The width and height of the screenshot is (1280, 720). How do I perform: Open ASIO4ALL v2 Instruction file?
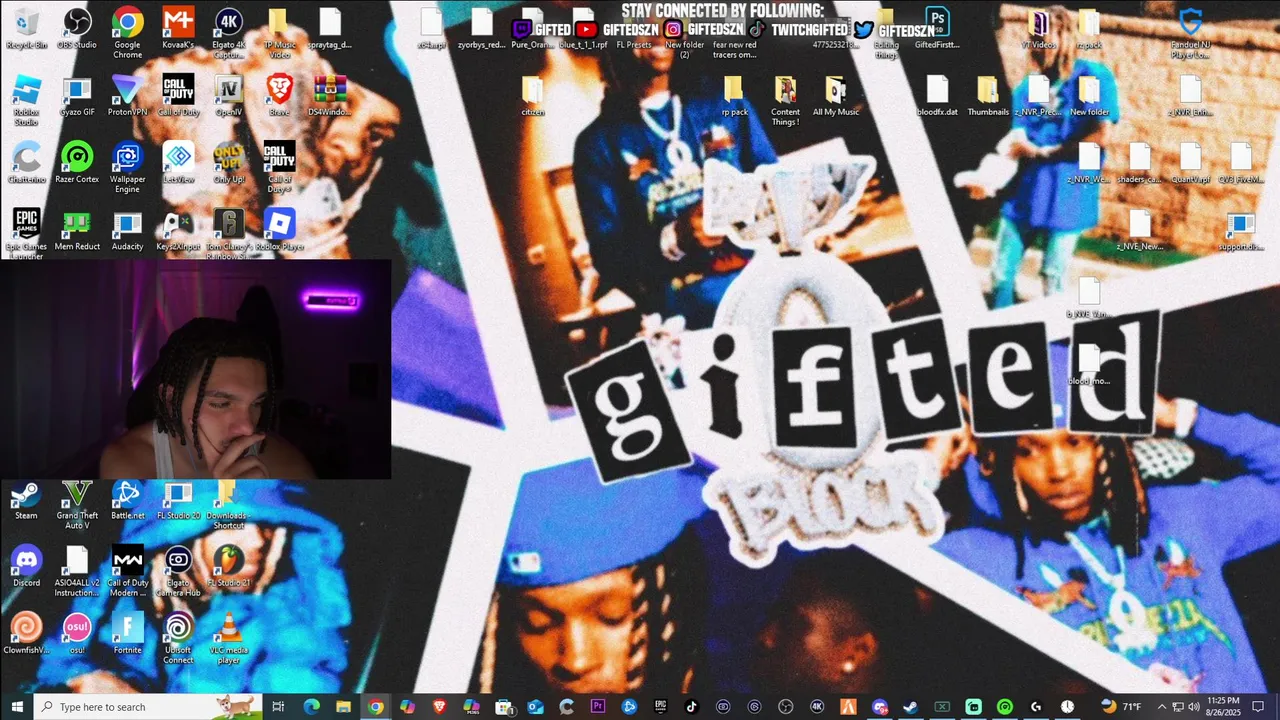(77, 571)
